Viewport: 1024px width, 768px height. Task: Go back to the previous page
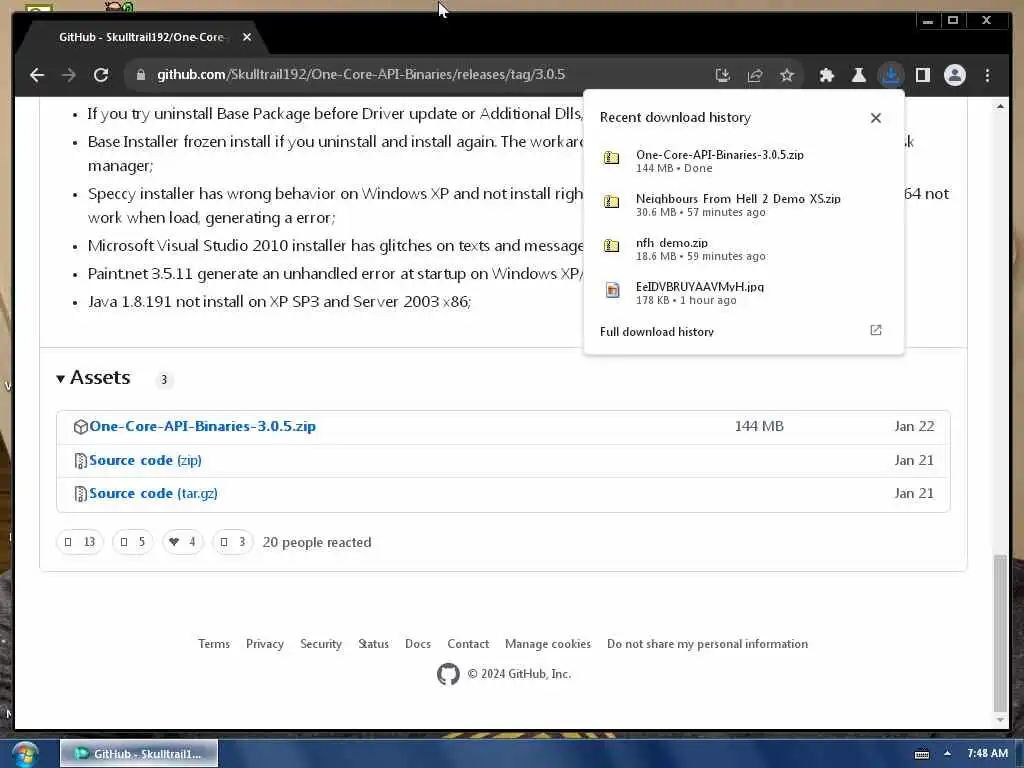click(x=37, y=75)
